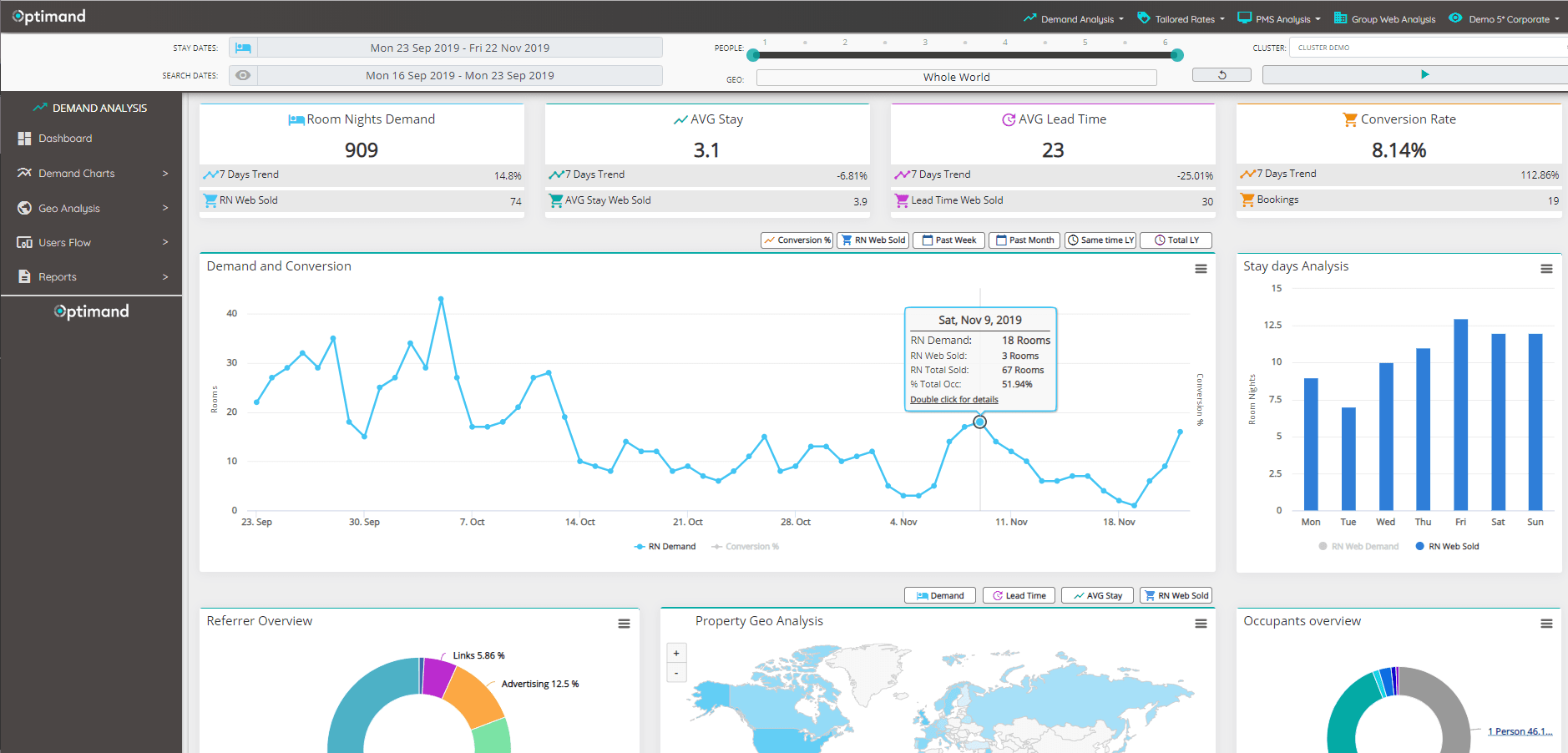The image size is (1568, 753).
Task: Open the Tailored Rates dropdown menu
Action: tap(1181, 18)
